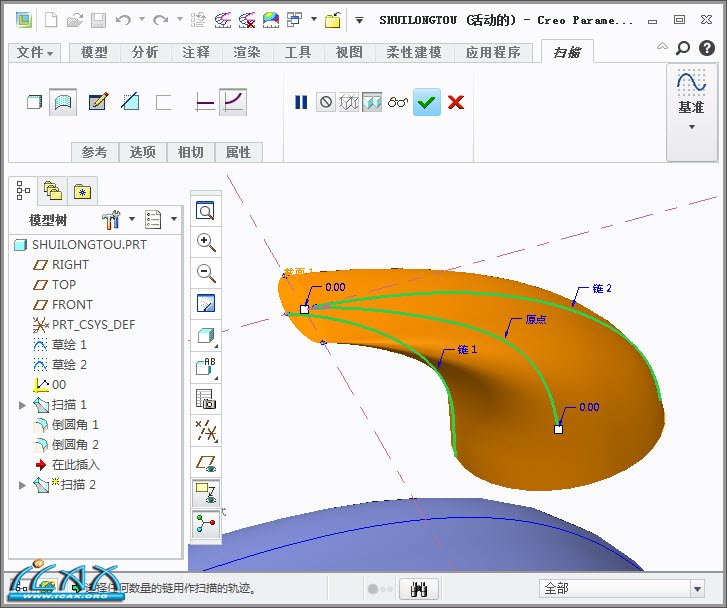The height and width of the screenshot is (608, 727).
Task: Expand the 扫描 1 tree node
Action: coord(23,405)
